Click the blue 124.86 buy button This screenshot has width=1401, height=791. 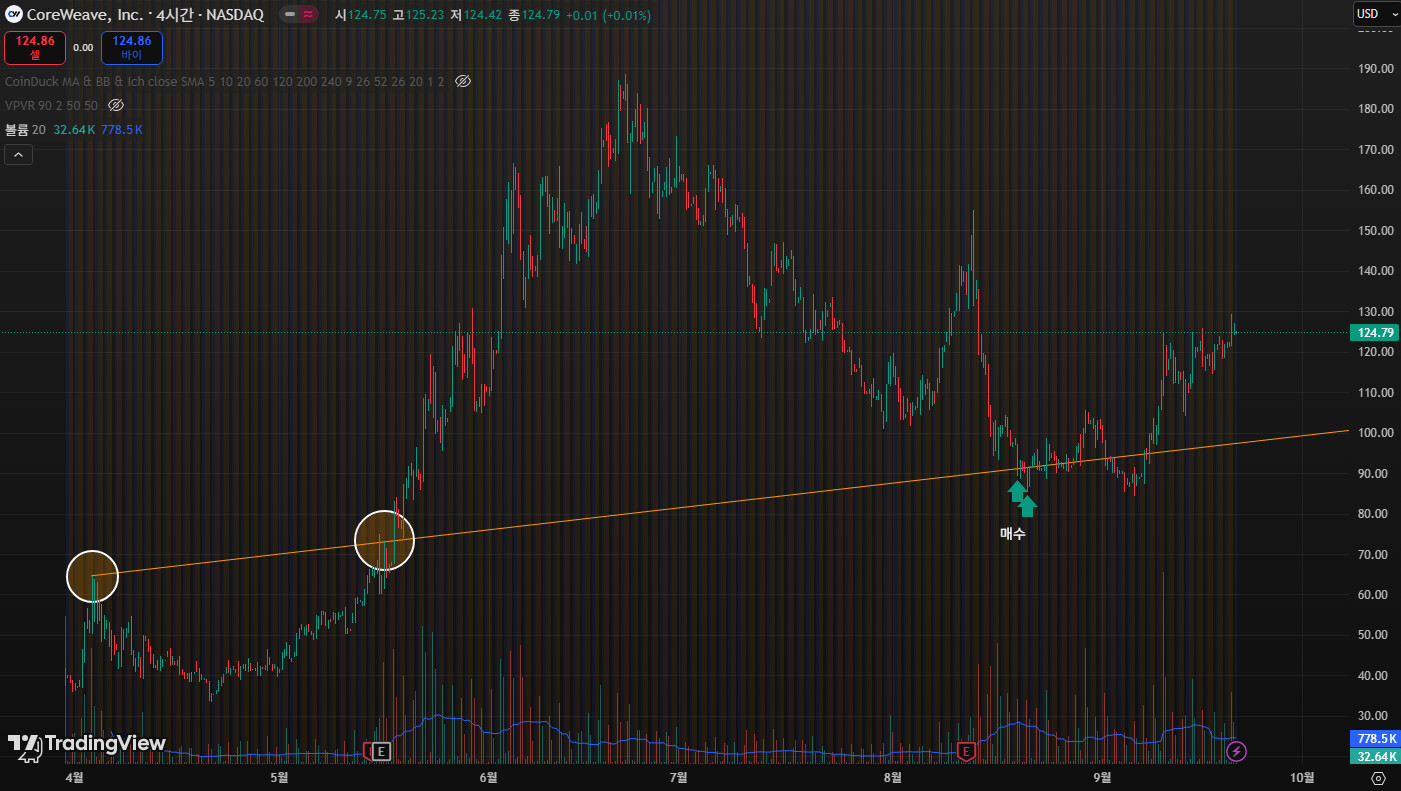132,47
